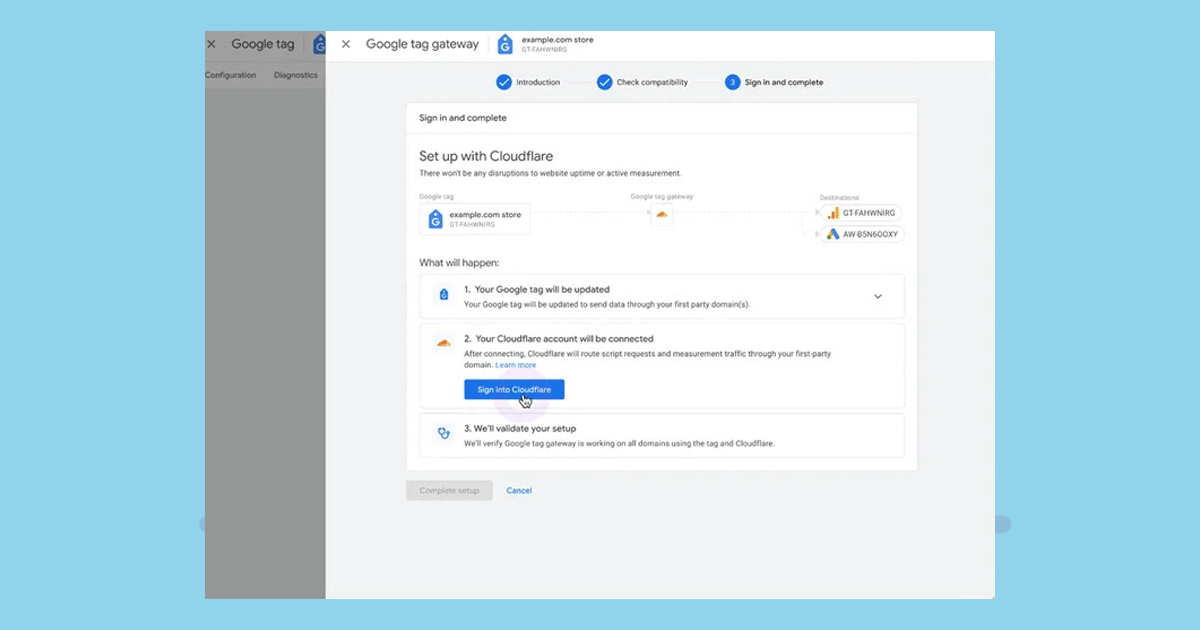Click step 3 circle indicator
Viewport: 1200px width, 630px height.
(x=733, y=82)
